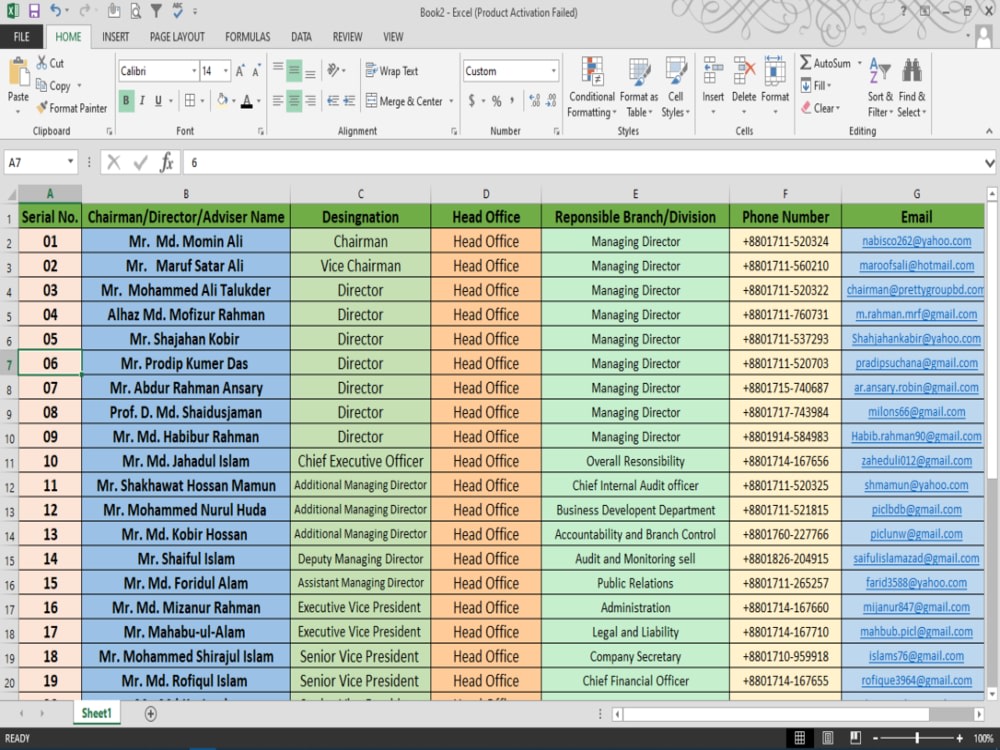Viewport: 1000px width, 750px height.
Task: Apply Percent Style format
Action: (496, 100)
